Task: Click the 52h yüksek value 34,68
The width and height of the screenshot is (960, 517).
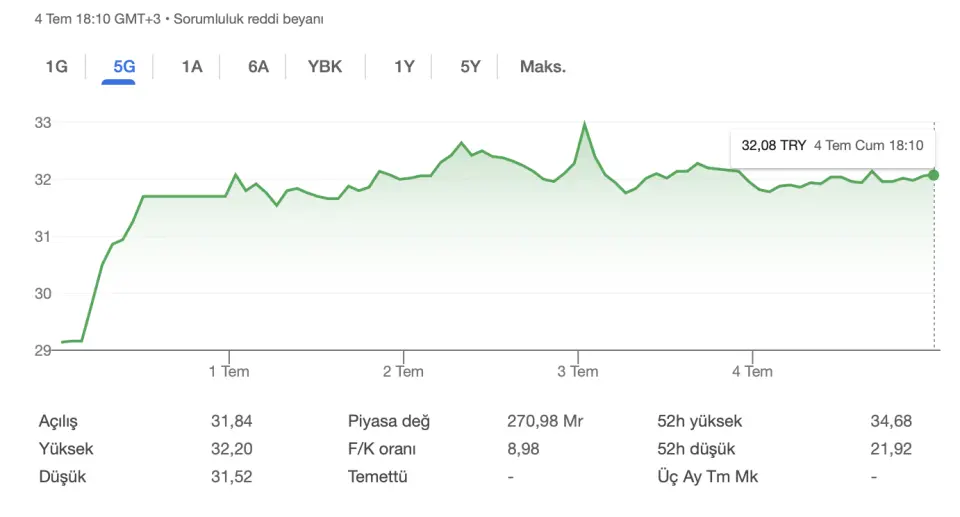Action: coord(891,421)
